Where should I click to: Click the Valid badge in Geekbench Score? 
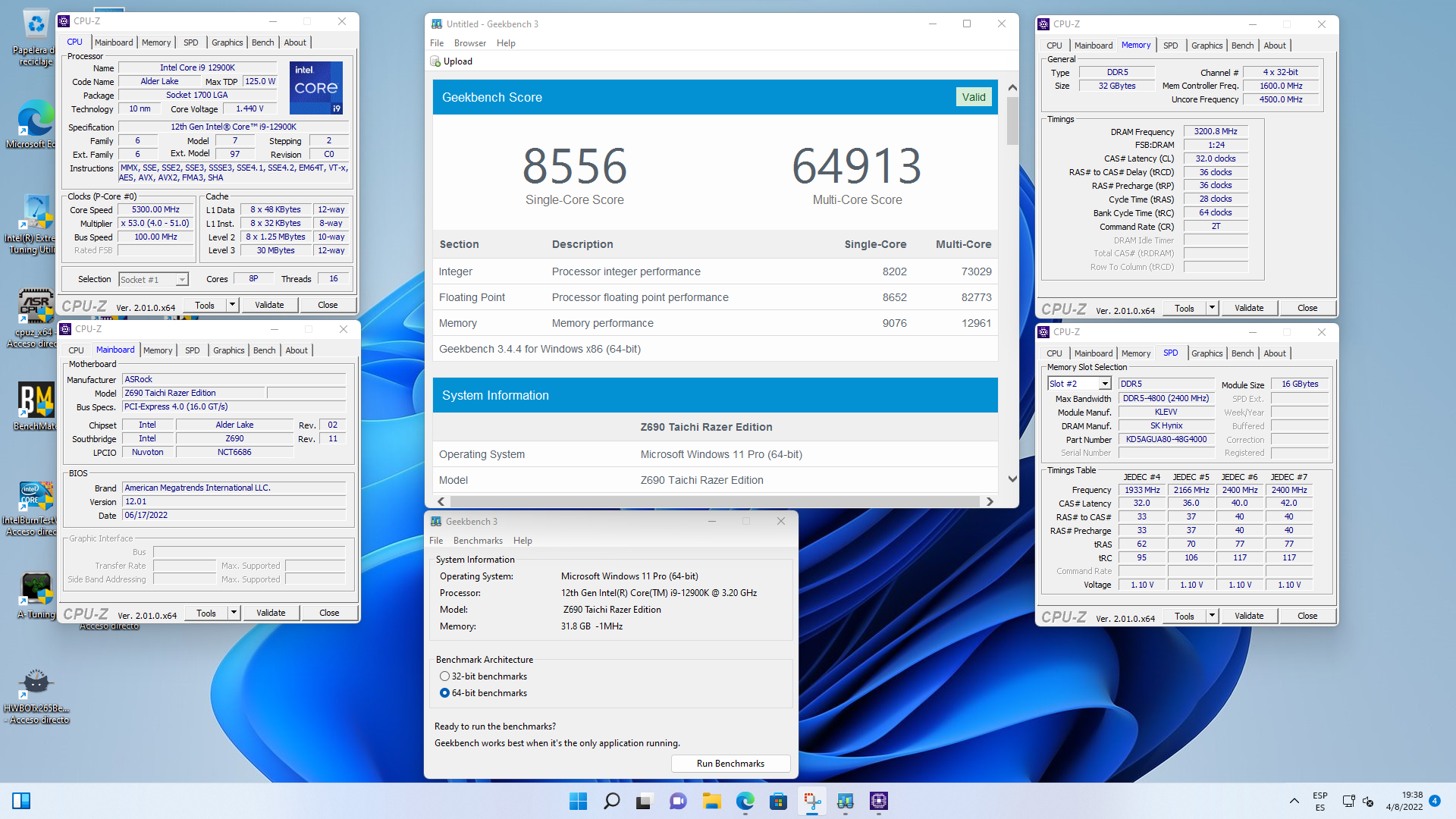click(974, 97)
